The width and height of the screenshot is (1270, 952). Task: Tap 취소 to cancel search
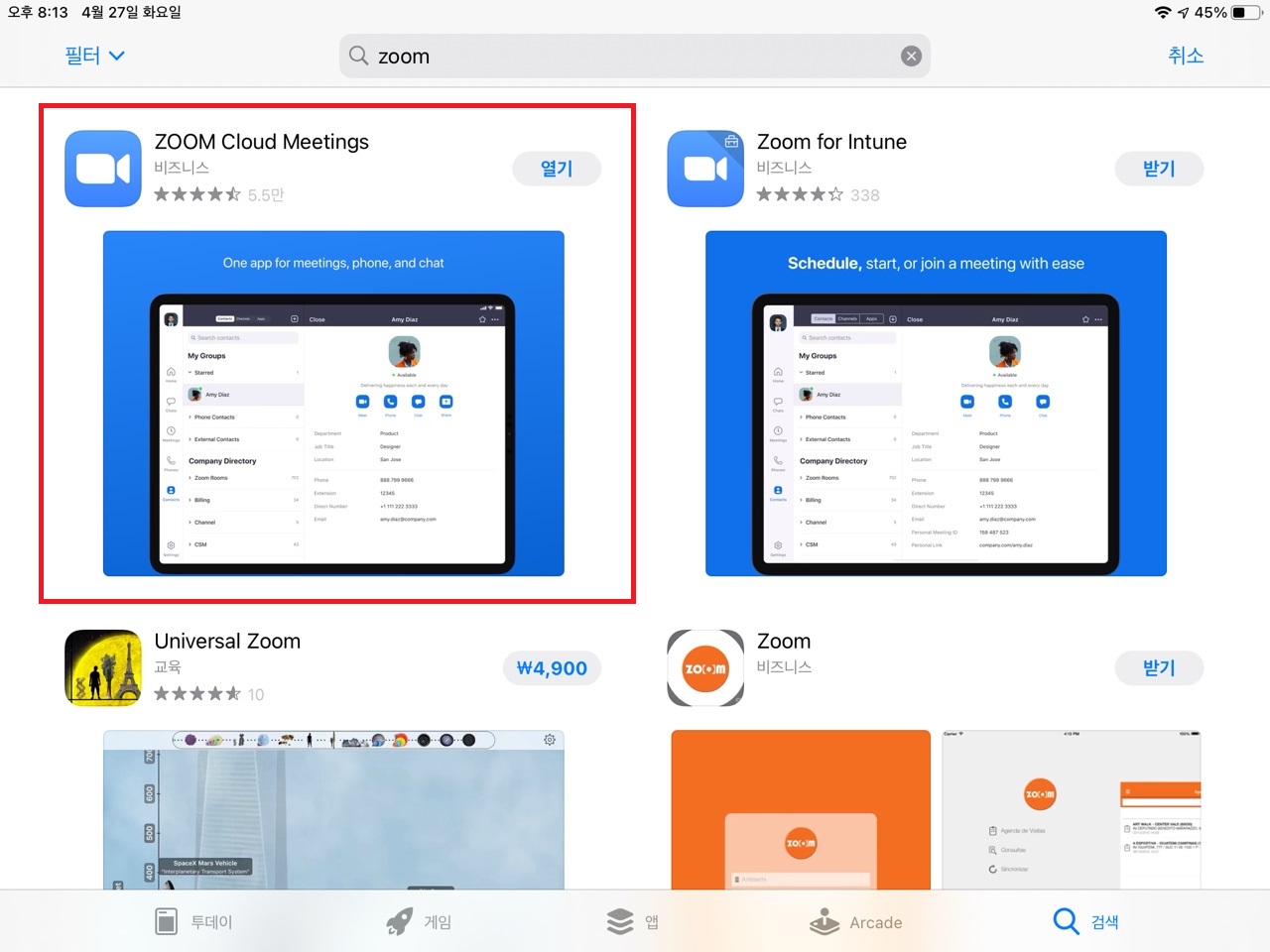pos(1186,56)
